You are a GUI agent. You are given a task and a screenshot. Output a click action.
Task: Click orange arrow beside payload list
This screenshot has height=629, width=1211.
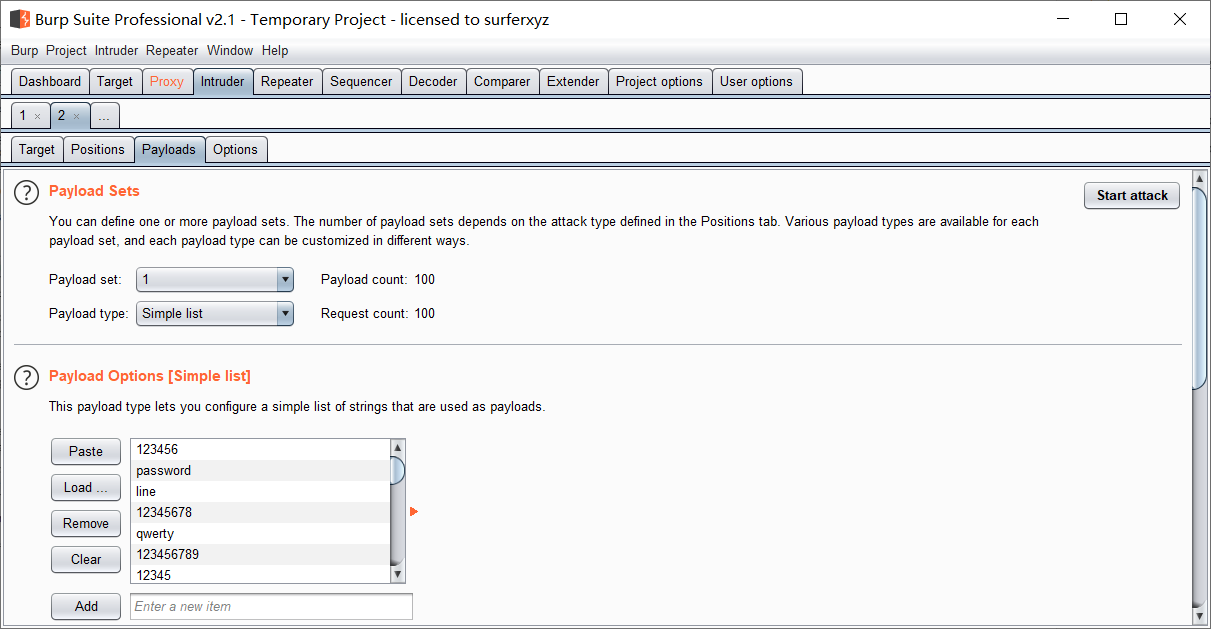click(x=414, y=512)
